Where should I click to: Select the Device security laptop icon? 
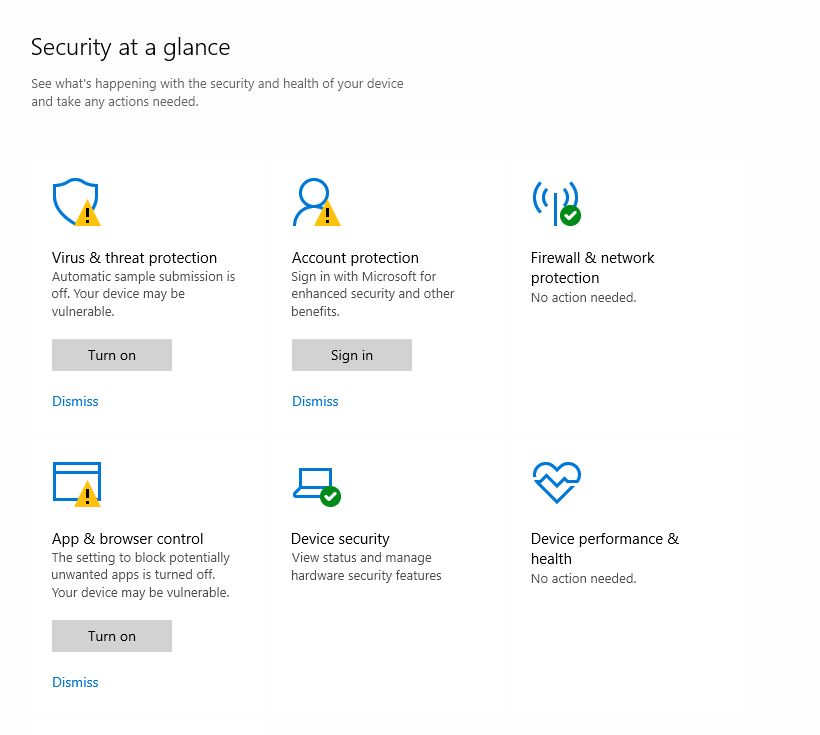(x=312, y=483)
